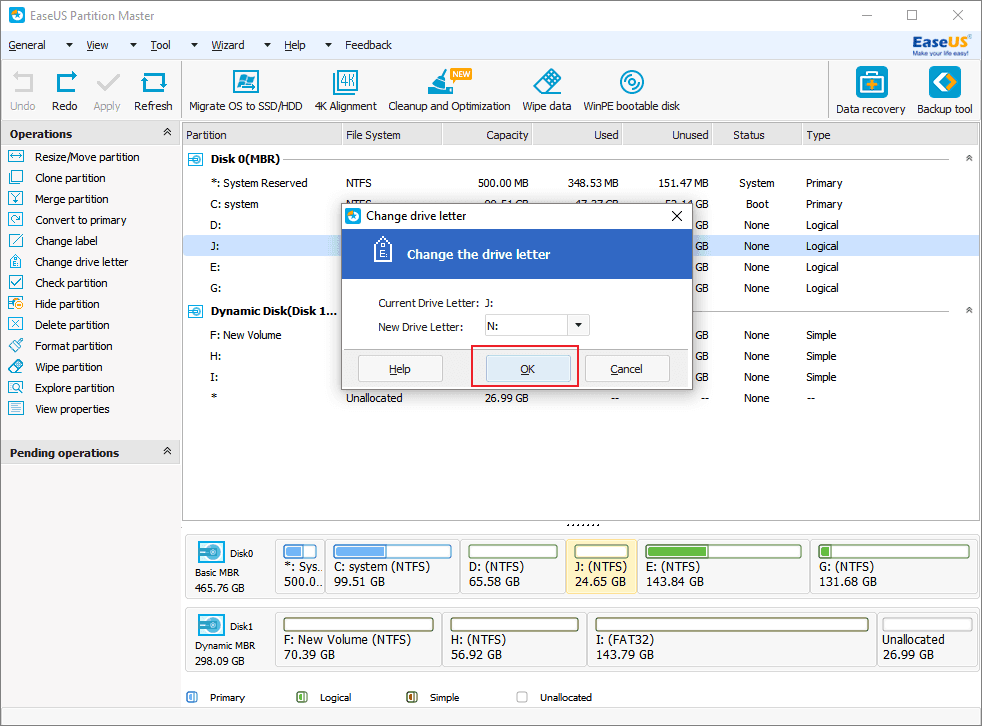Screen dimensions: 982x726
Task: Expand the Tool menu arrow
Action: point(194,45)
